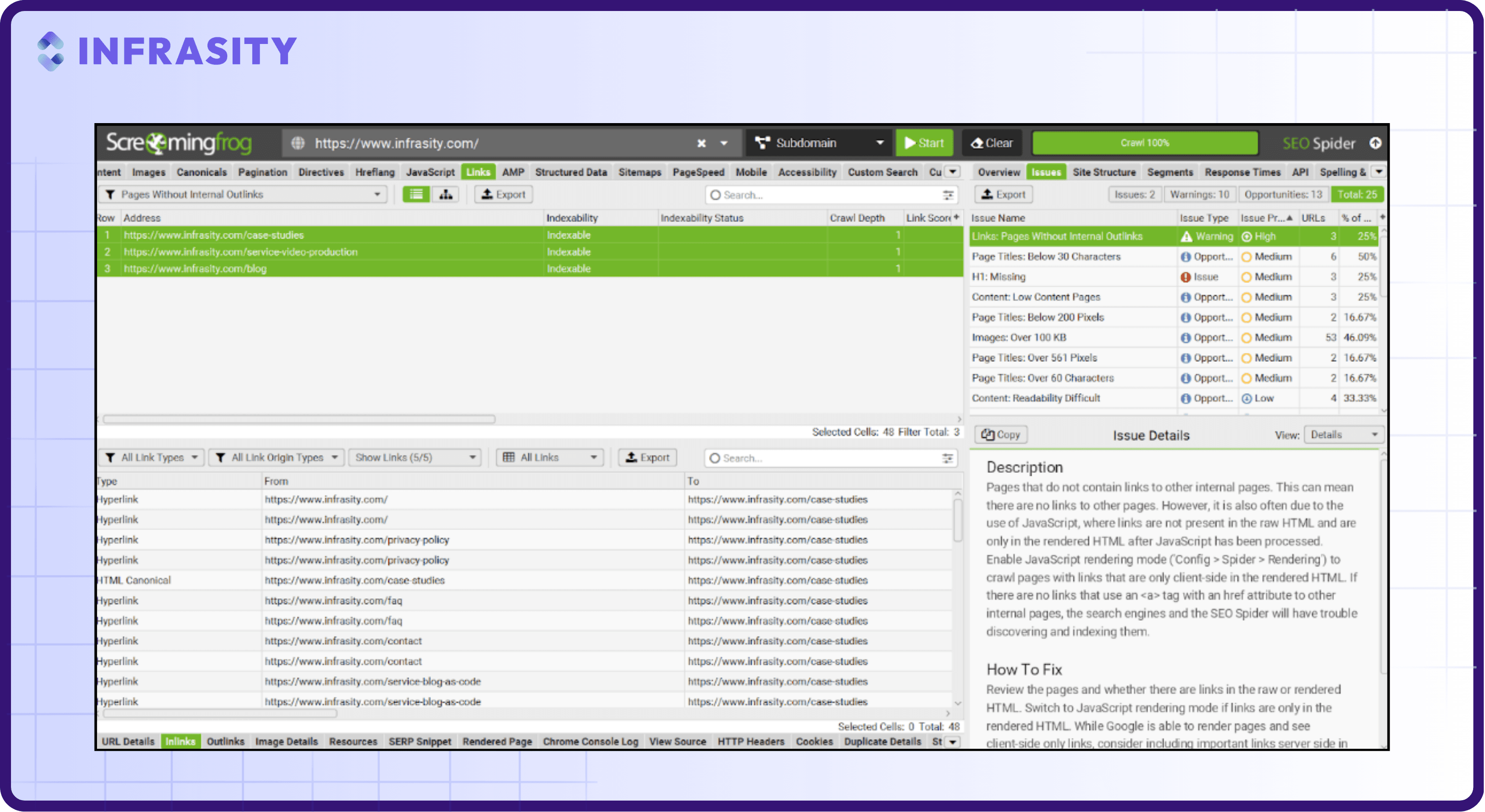
Task: Open the SERP Snippet tab
Action: click(x=420, y=742)
